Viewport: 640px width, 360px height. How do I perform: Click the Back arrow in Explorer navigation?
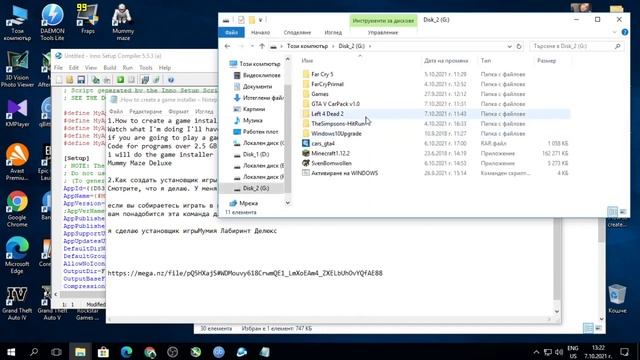(x=227, y=46)
